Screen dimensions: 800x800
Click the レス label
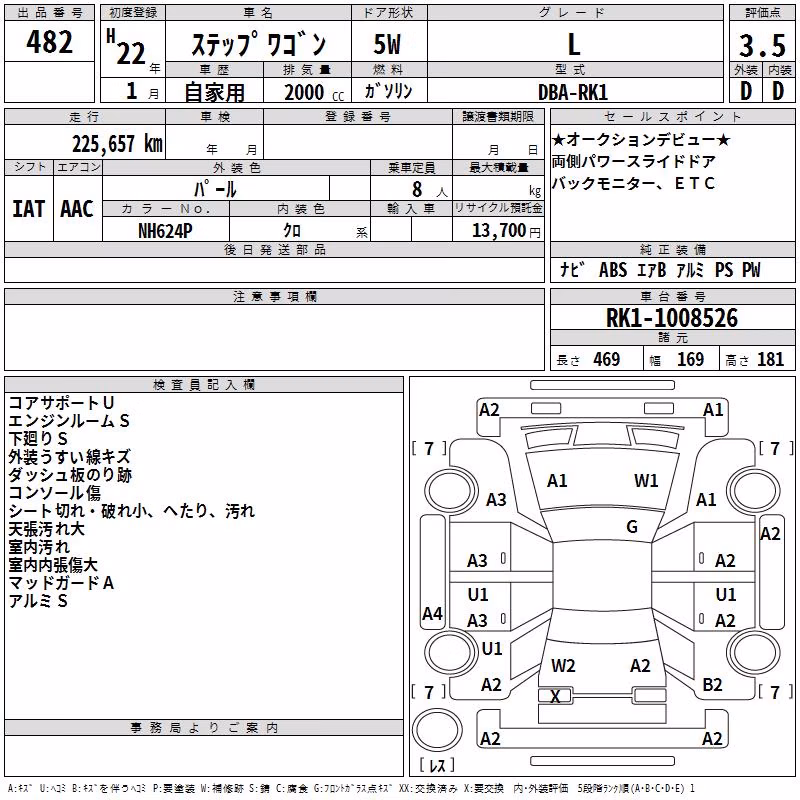[437, 765]
